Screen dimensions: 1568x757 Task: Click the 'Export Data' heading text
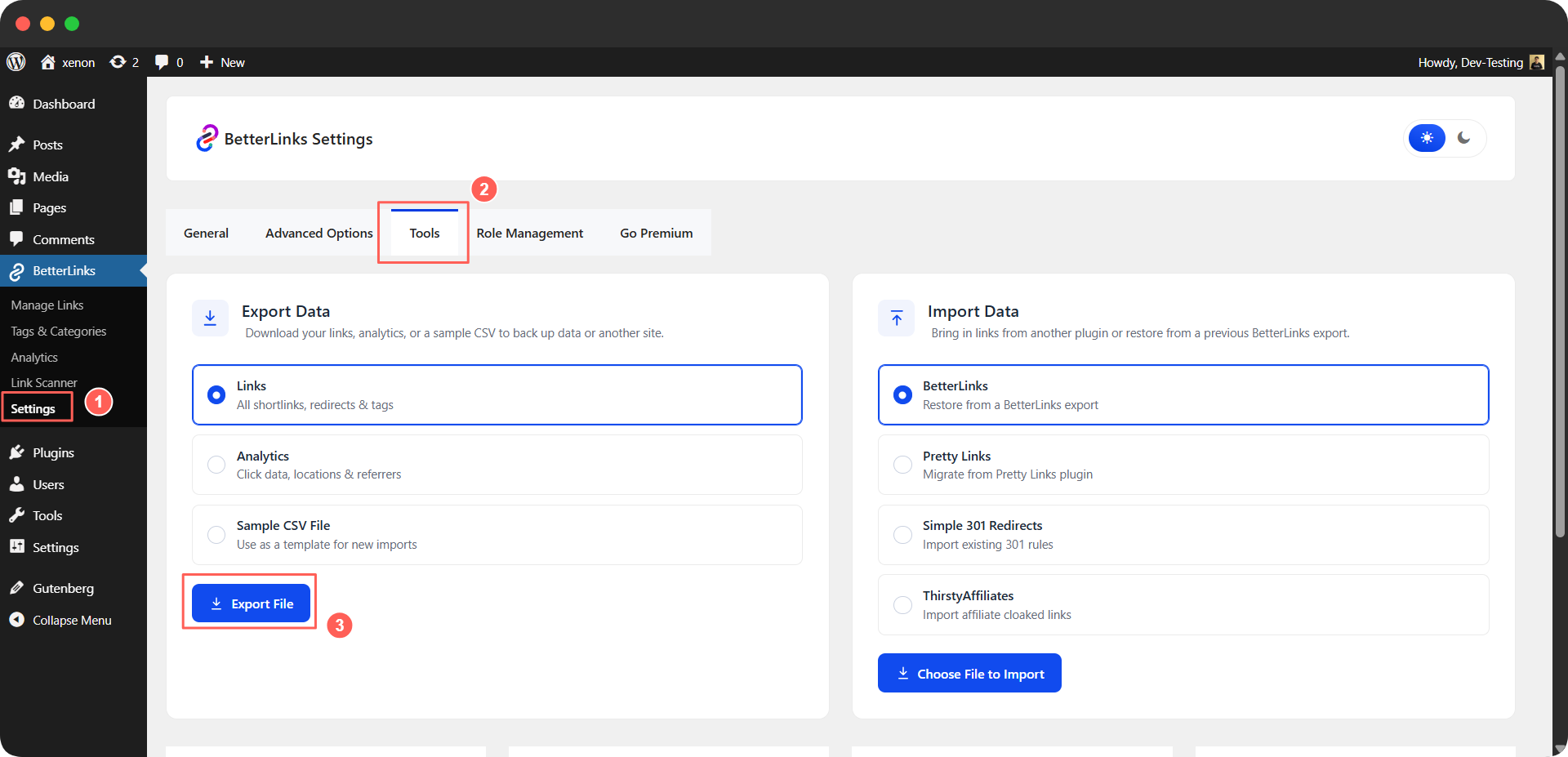[286, 311]
